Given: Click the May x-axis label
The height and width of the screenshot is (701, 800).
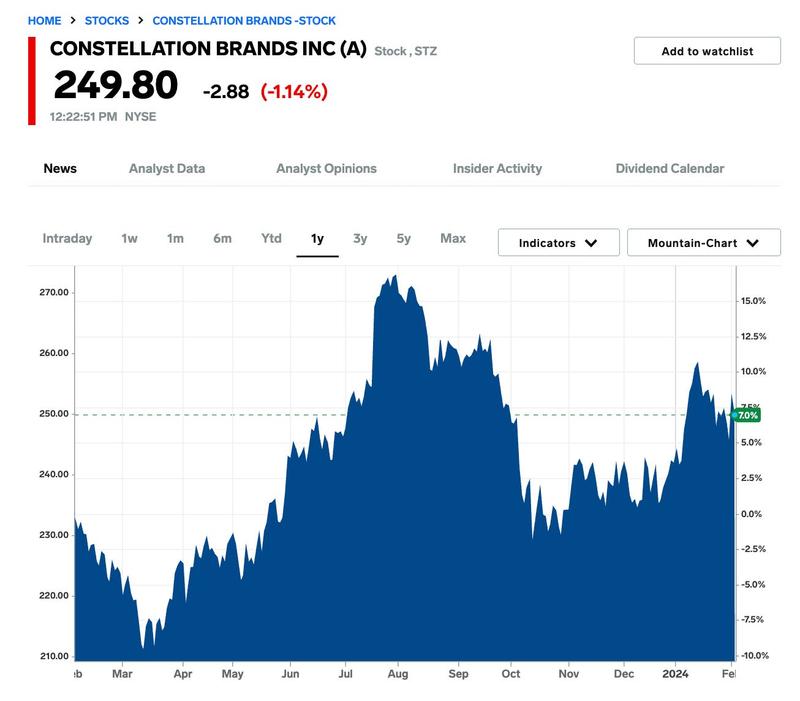Looking at the screenshot, I should pyautogui.click(x=233, y=674).
